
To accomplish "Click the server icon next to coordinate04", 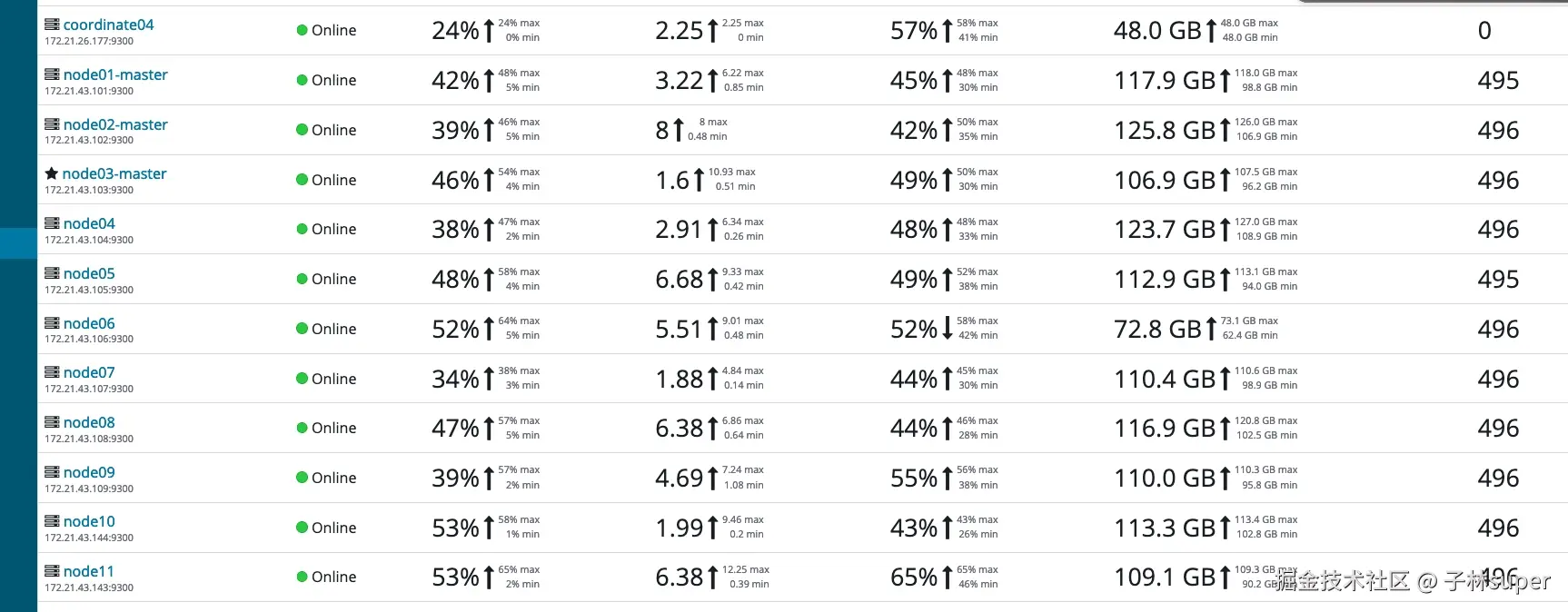I will click(x=52, y=25).
